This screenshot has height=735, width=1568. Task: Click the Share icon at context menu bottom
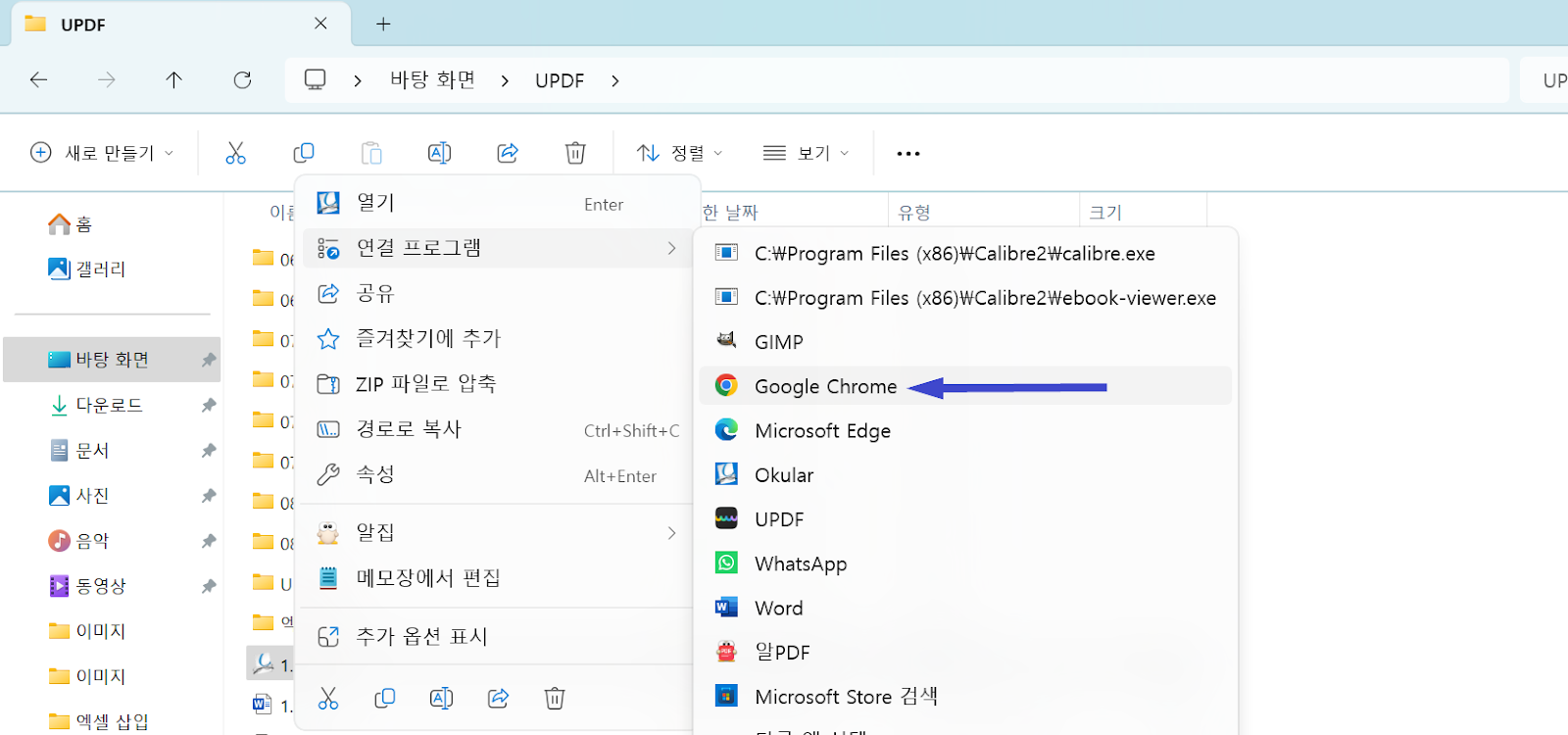(498, 698)
